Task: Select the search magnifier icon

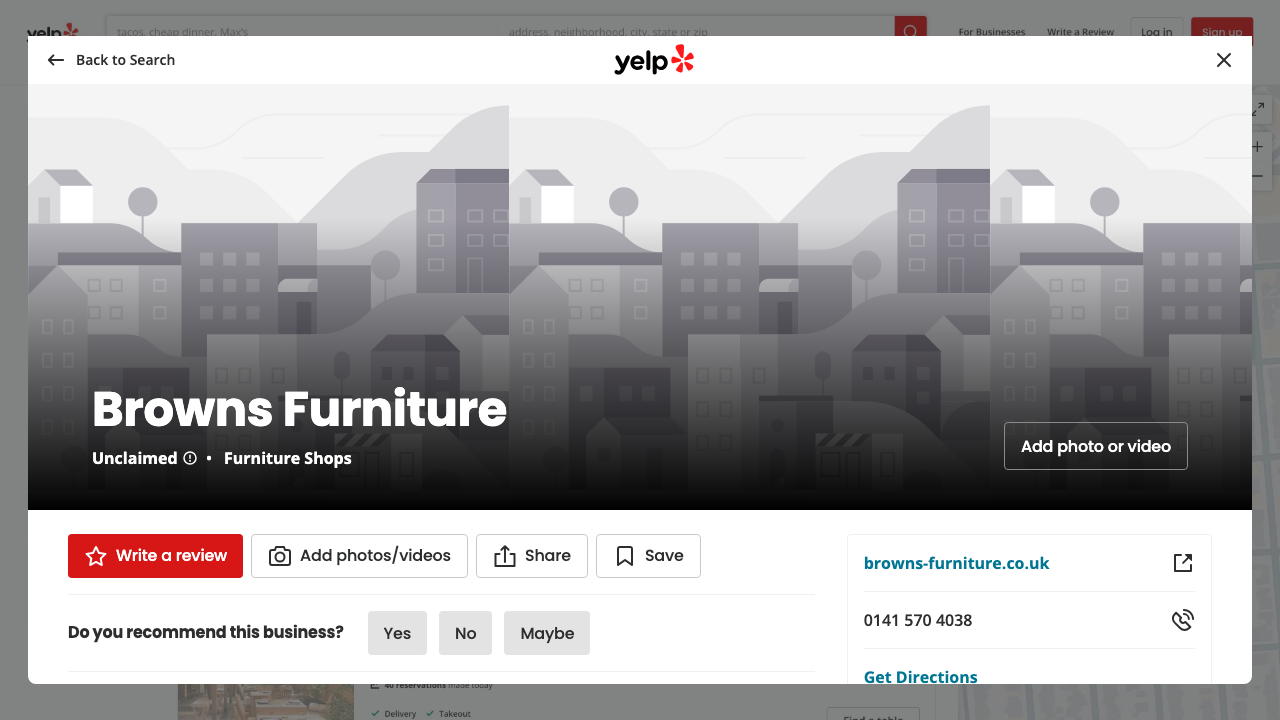Action: (909, 31)
